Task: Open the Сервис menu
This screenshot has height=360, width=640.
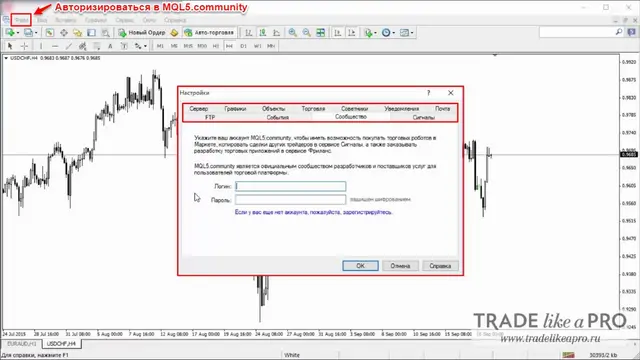Action: 124,20
